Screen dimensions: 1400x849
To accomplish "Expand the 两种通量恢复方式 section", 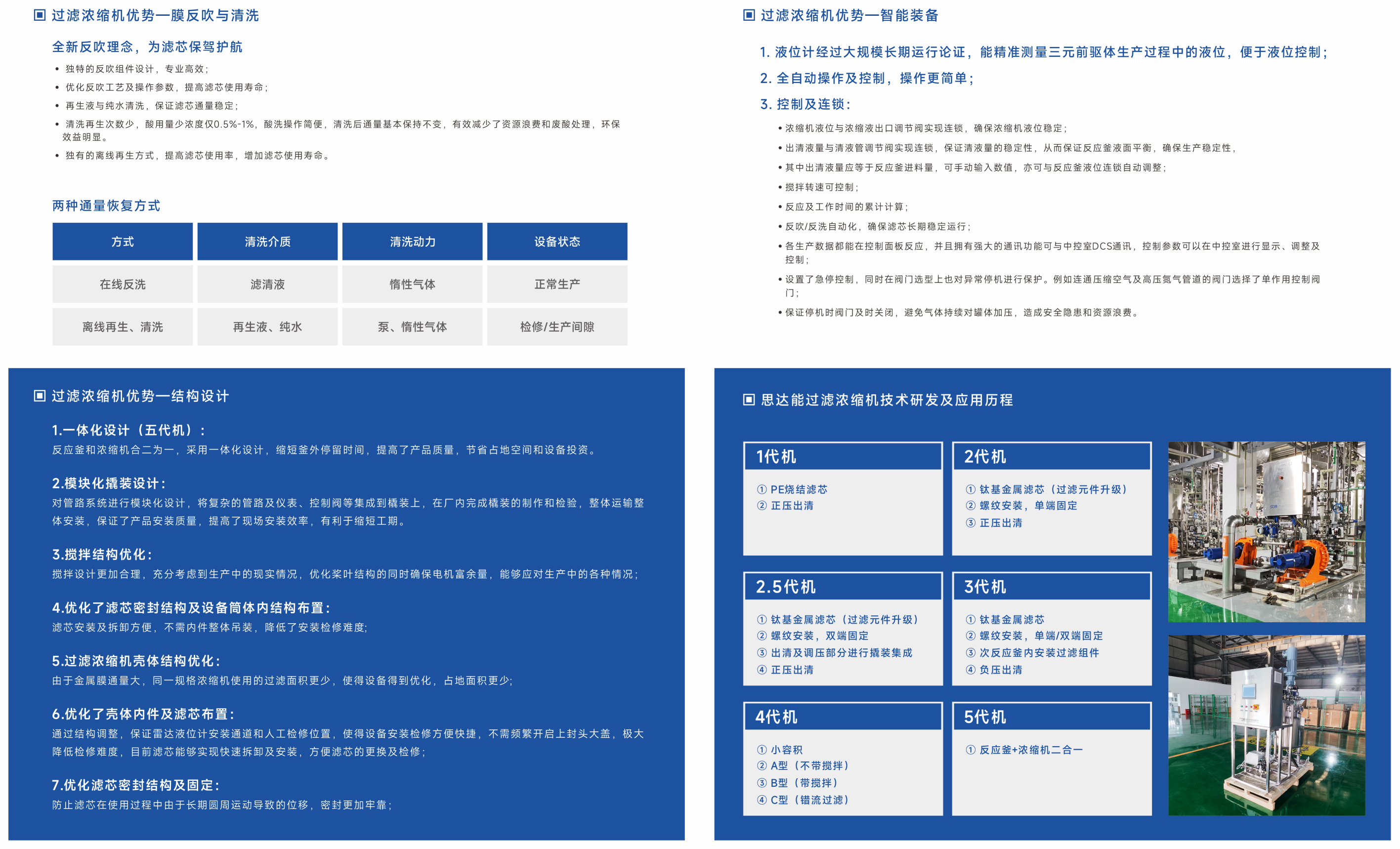I will [x=106, y=206].
